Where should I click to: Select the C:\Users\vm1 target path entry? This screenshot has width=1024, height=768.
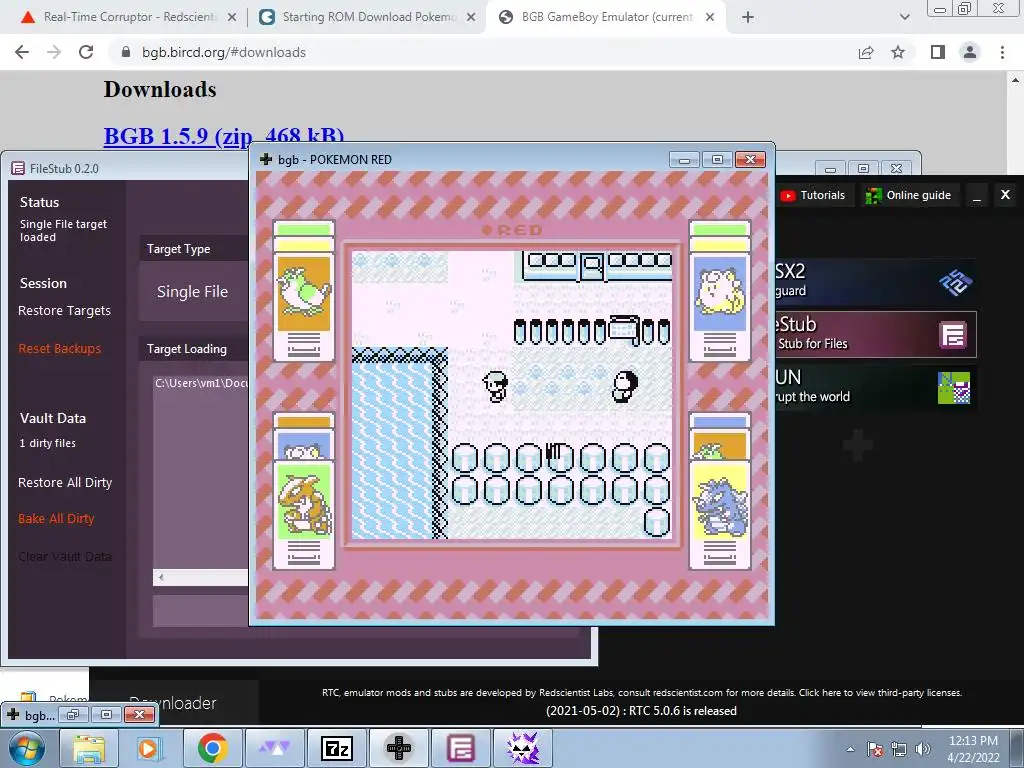click(x=201, y=383)
